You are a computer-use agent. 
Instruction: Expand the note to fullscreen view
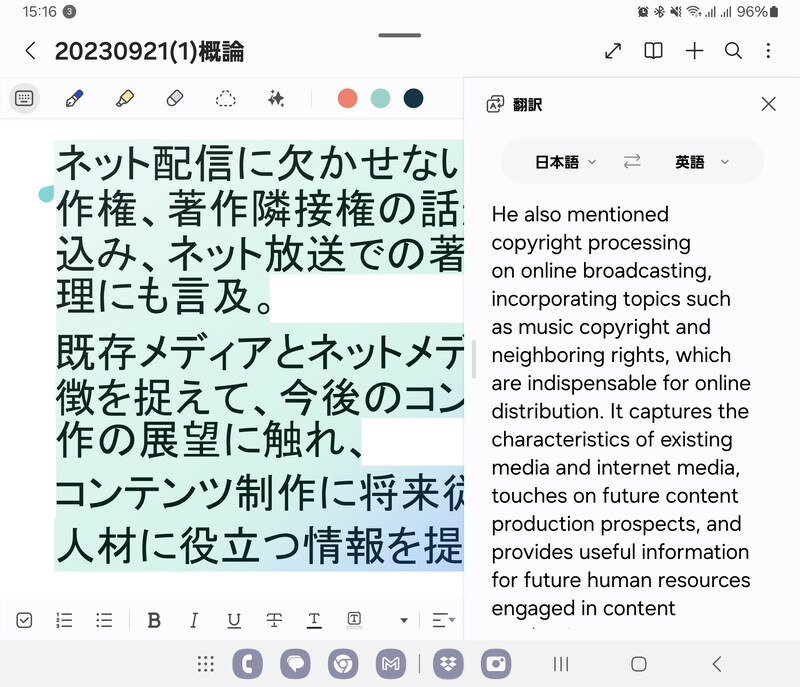click(x=613, y=50)
